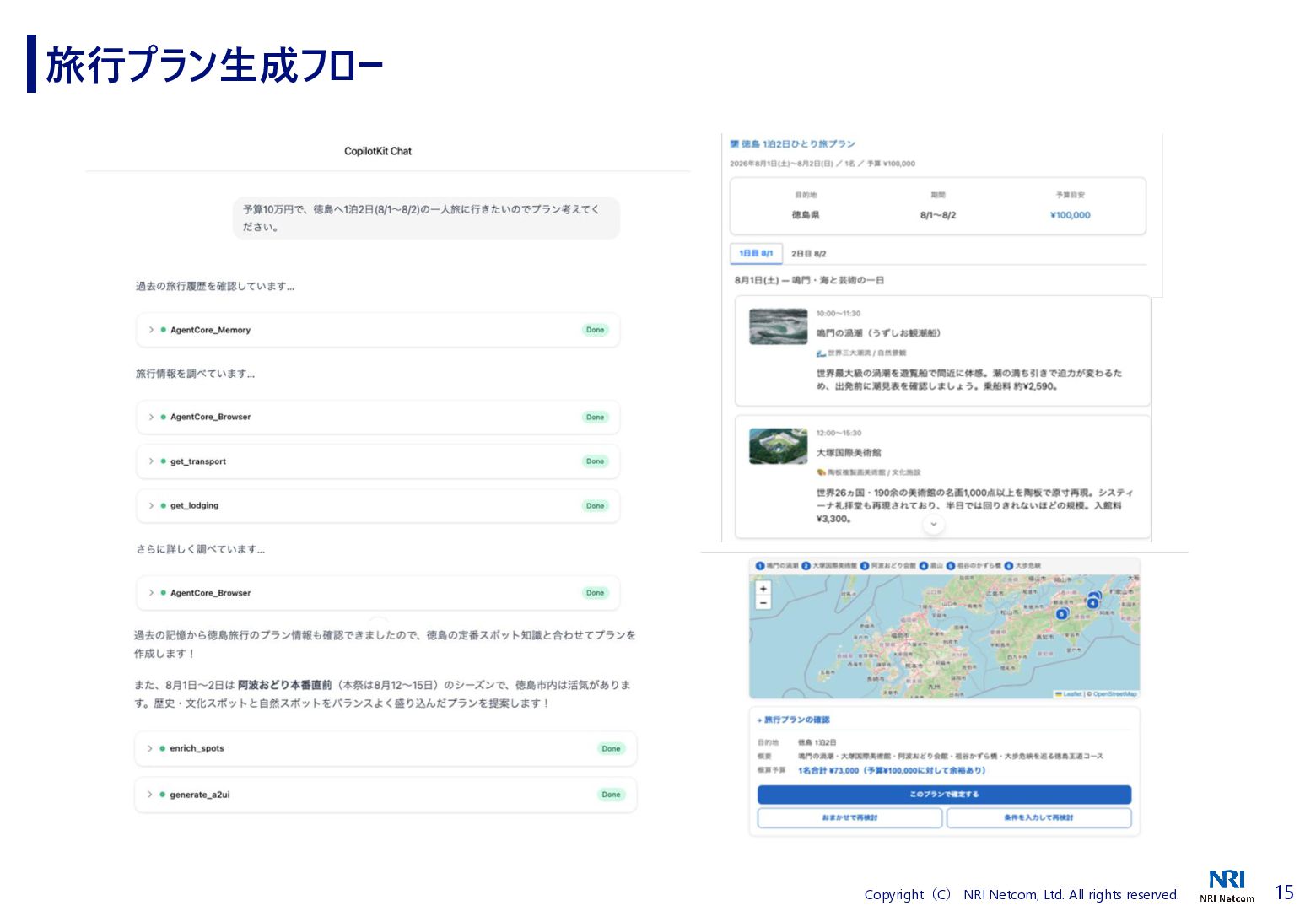Click the おまかせで再検討 button

(x=849, y=817)
